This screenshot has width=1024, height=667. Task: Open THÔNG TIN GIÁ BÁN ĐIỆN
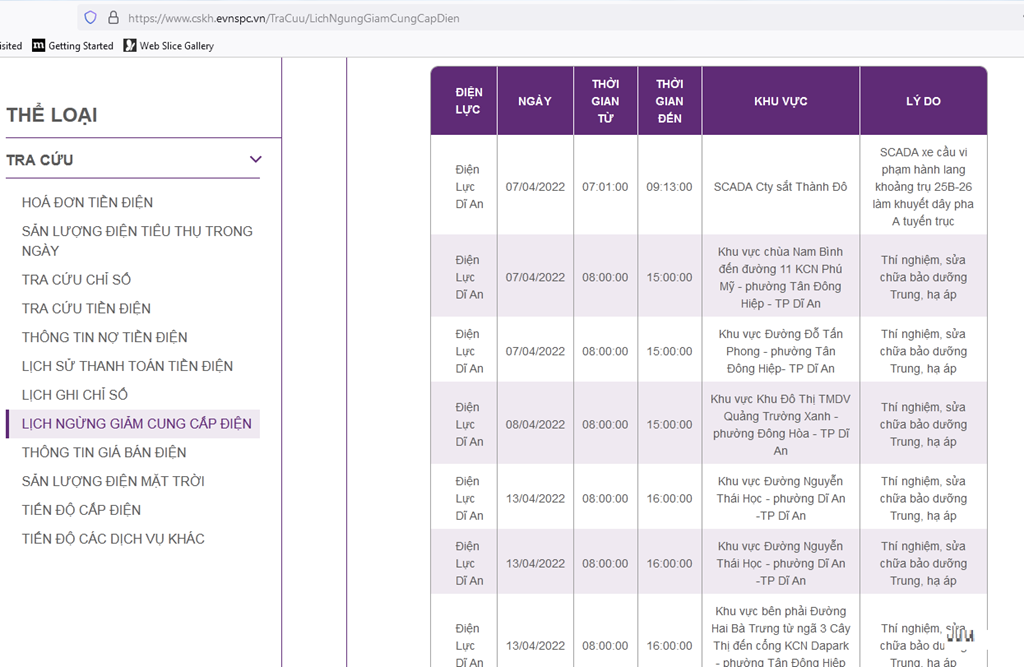click(104, 452)
